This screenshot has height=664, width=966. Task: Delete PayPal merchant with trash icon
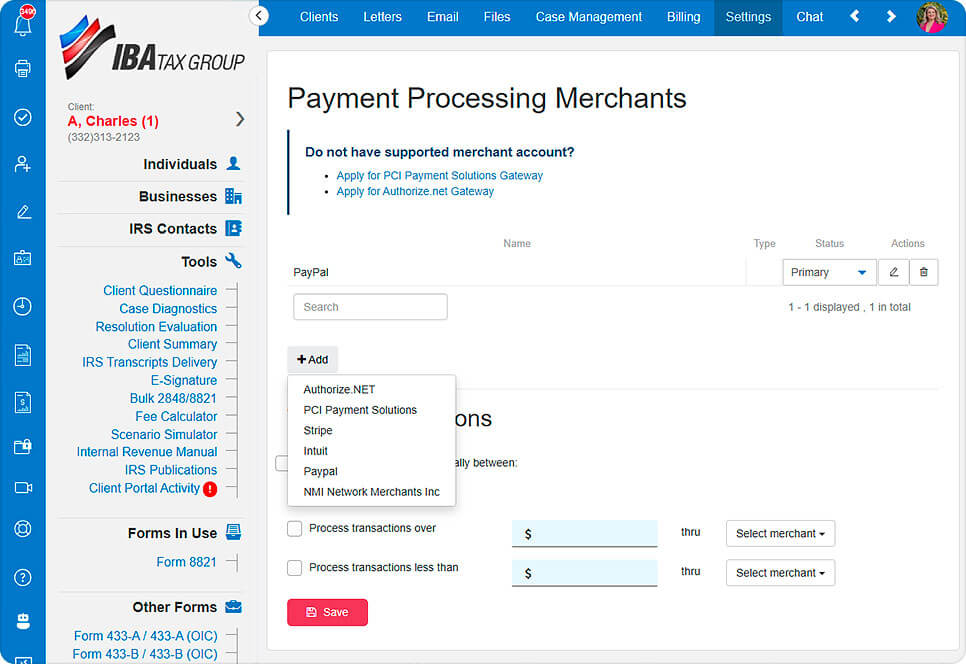[x=923, y=272]
